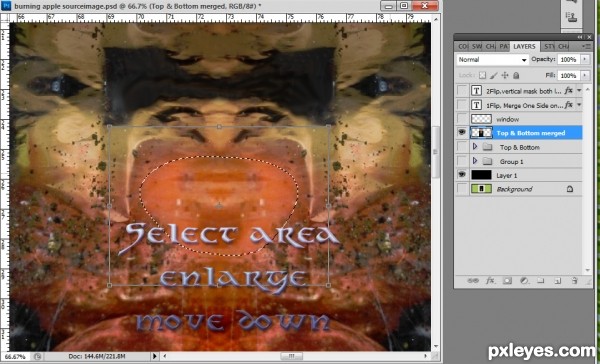Hide Layer 1 visibility eye

462,175
